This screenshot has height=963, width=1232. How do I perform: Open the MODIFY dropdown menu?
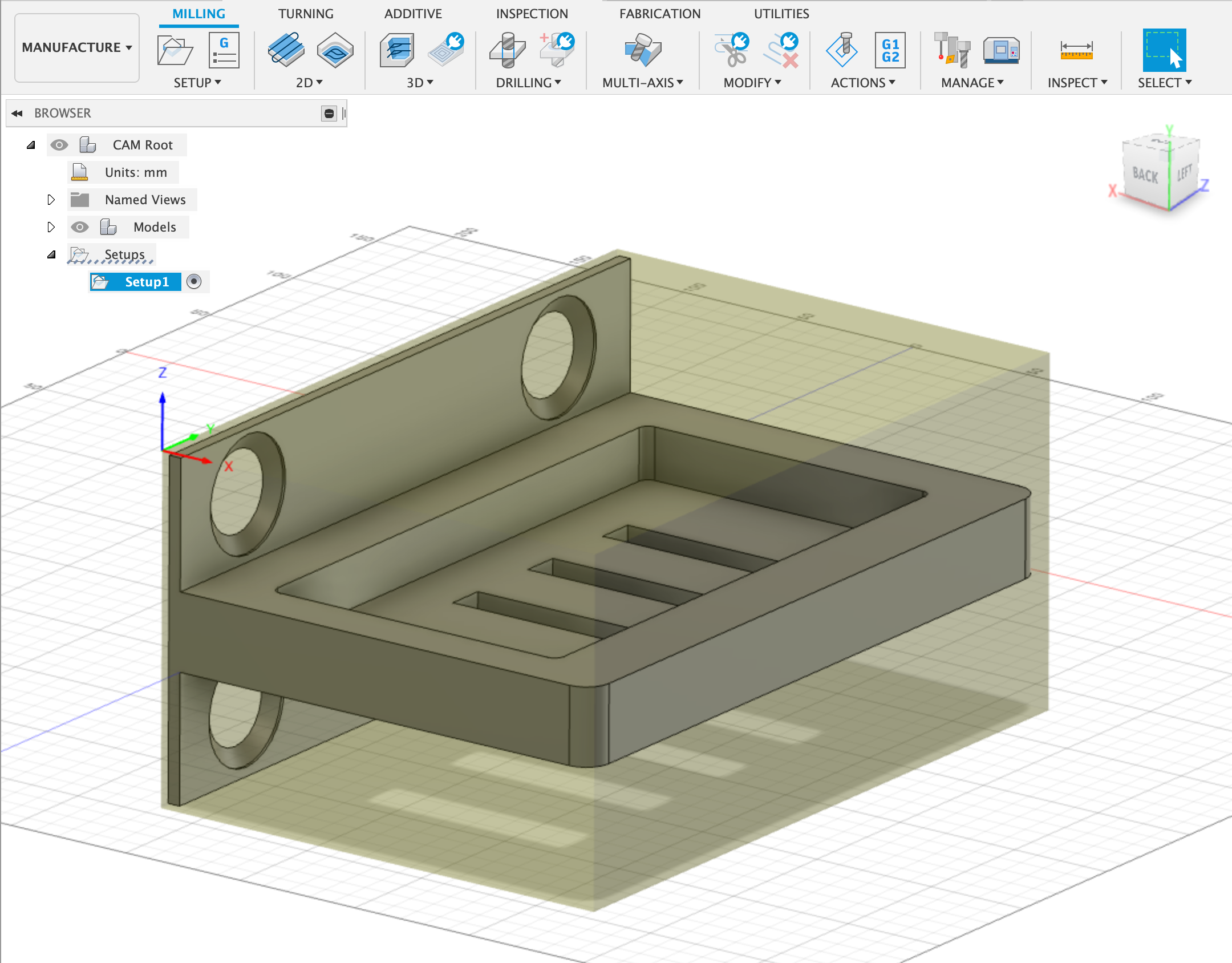[752, 83]
